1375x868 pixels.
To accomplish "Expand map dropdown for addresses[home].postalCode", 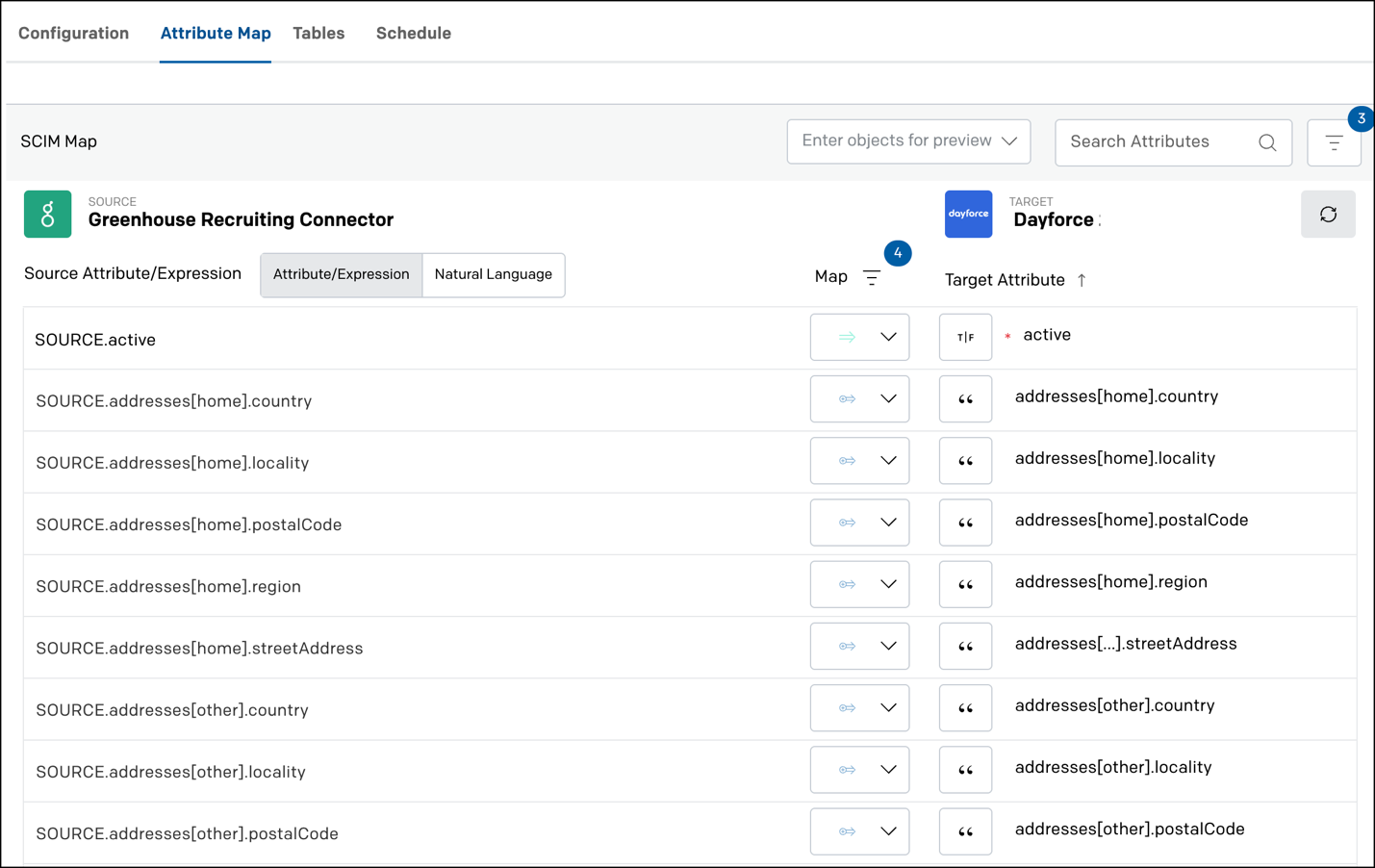I will point(888,523).
